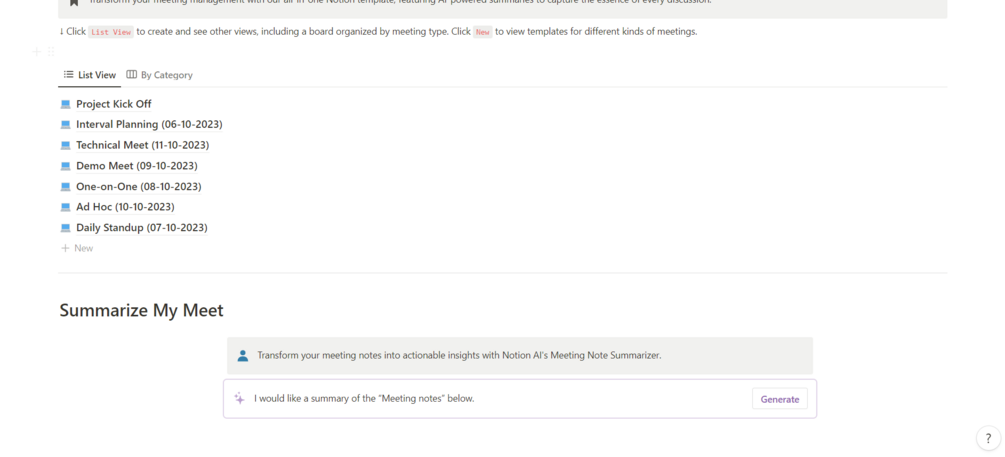Switch to the By Category tab
Image resolution: width=1005 pixels, height=457 pixels.
click(x=159, y=75)
